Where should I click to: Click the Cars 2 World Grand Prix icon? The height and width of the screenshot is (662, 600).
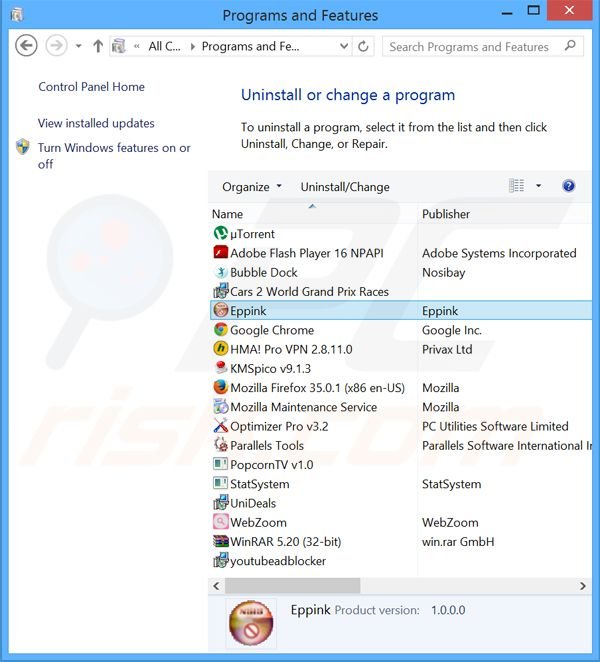coord(220,291)
